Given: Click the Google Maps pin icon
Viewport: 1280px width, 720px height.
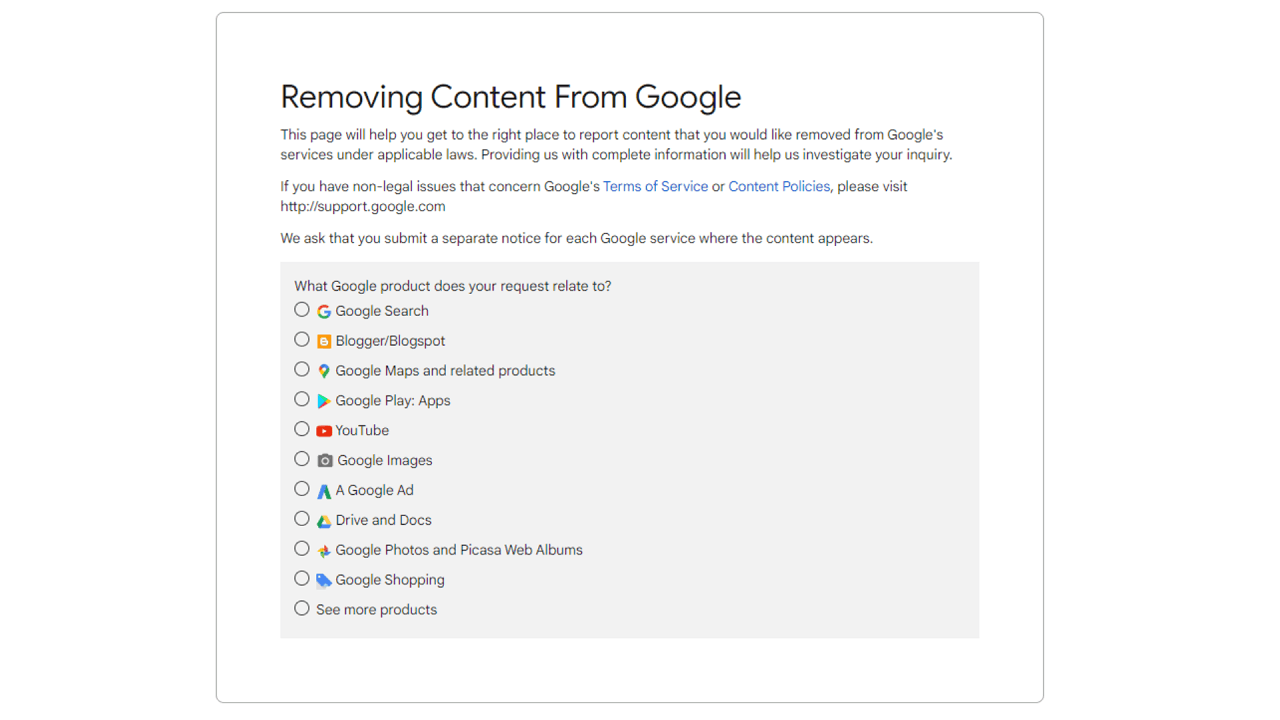Looking at the screenshot, I should pos(323,370).
